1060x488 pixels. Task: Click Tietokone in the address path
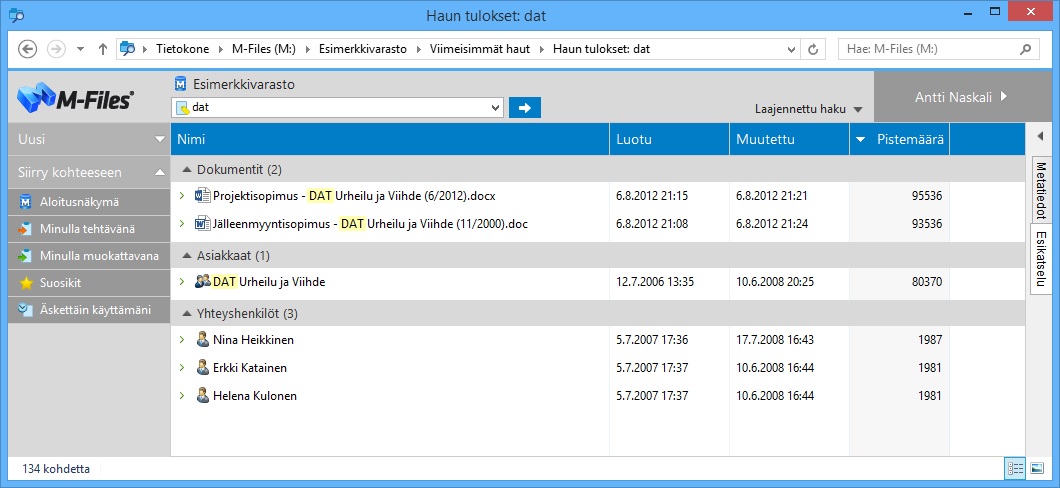[182, 49]
